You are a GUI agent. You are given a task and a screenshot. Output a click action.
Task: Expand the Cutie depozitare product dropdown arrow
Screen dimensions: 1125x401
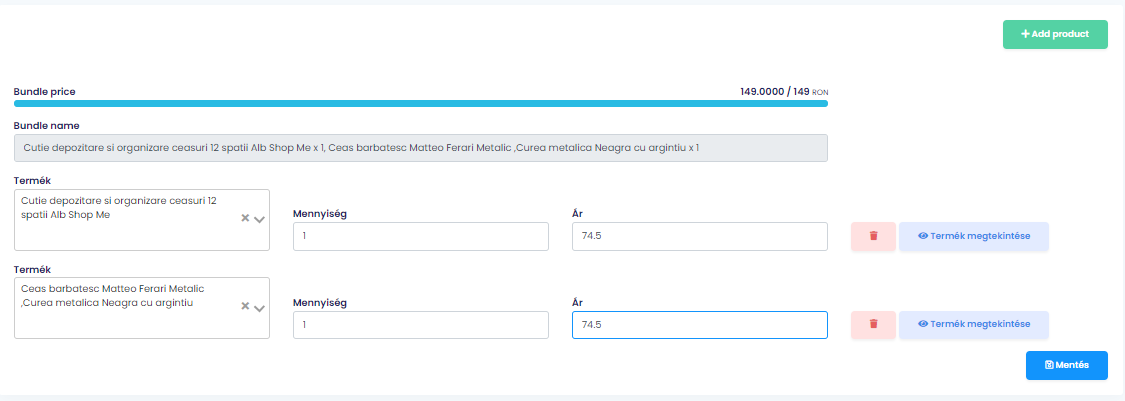[260, 220]
